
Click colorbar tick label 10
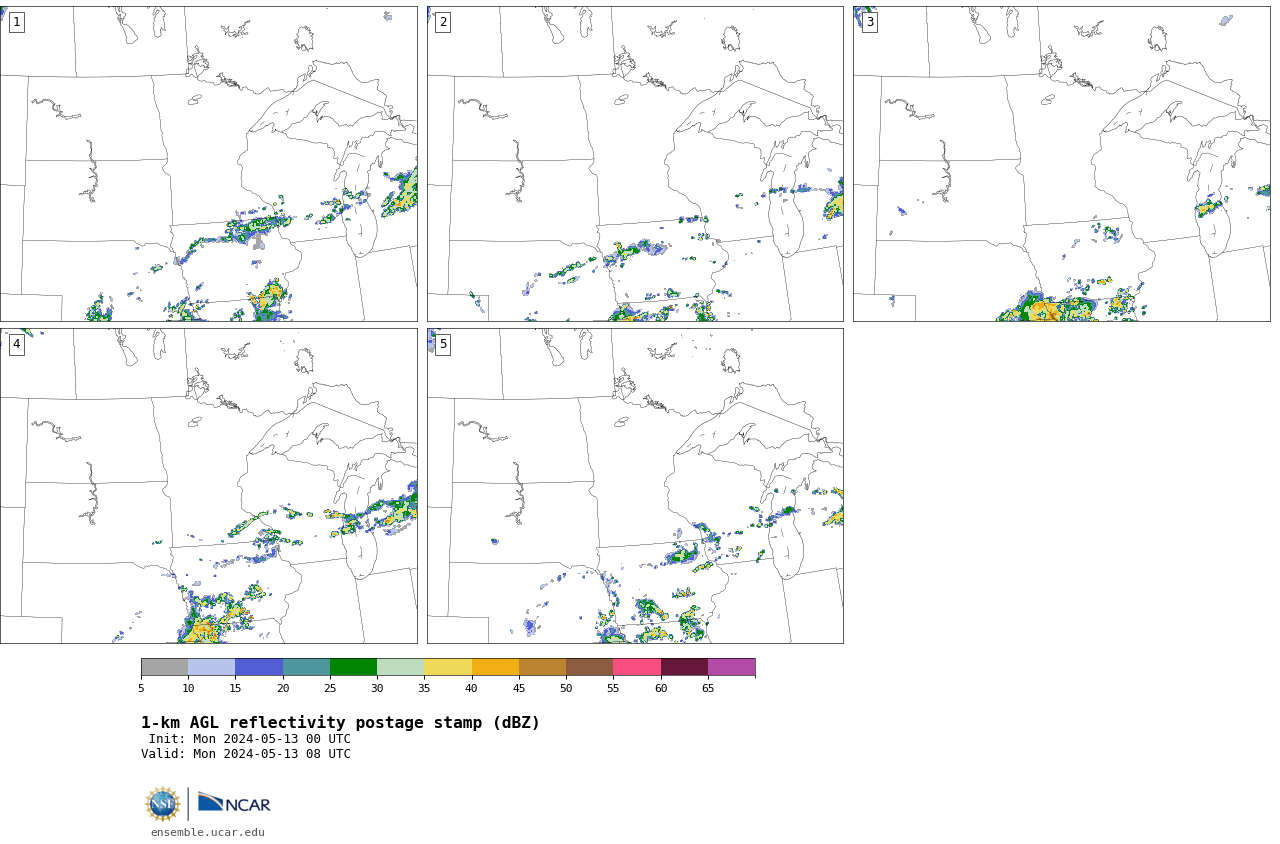tap(188, 688)
